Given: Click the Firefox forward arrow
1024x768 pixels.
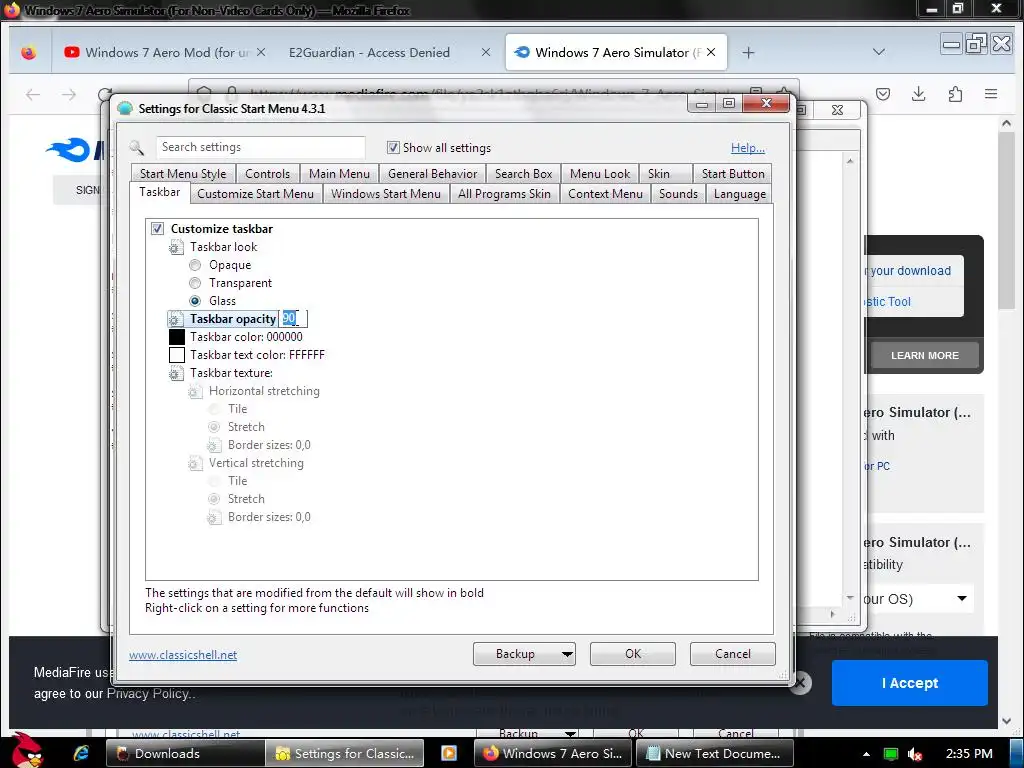Looking at the screenshot, I should [x=69, y=95].
